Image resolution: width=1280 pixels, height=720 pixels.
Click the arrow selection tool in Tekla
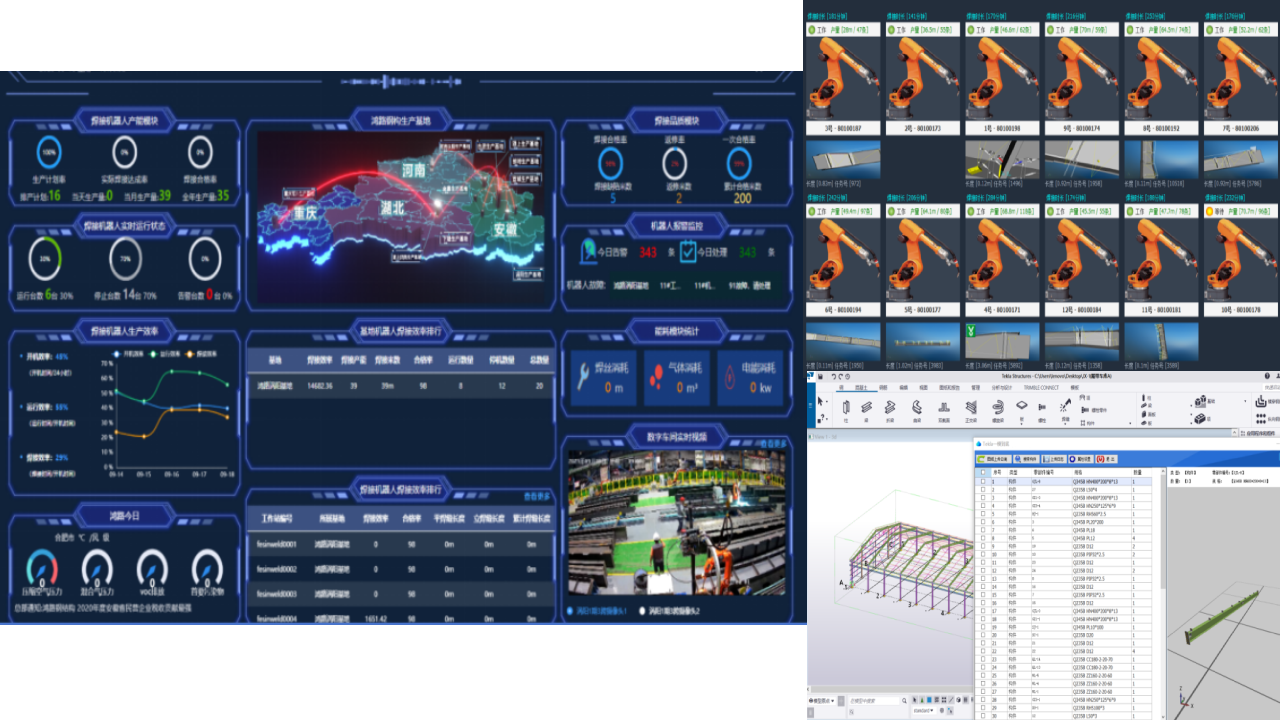click(x=819, y=402)
